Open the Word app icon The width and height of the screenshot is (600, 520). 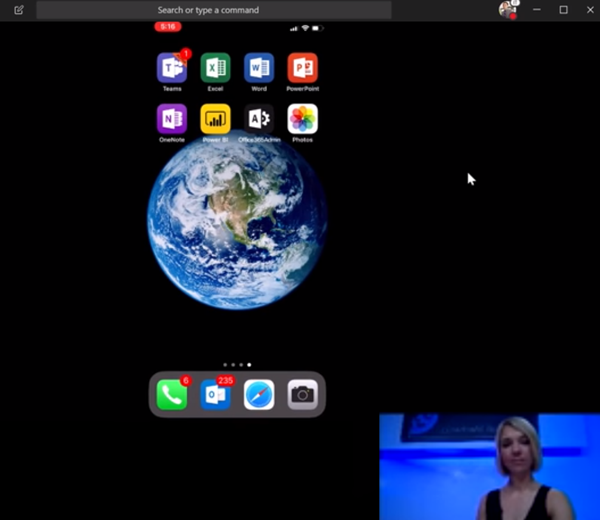pyautogui.click(x=259, y=68)
